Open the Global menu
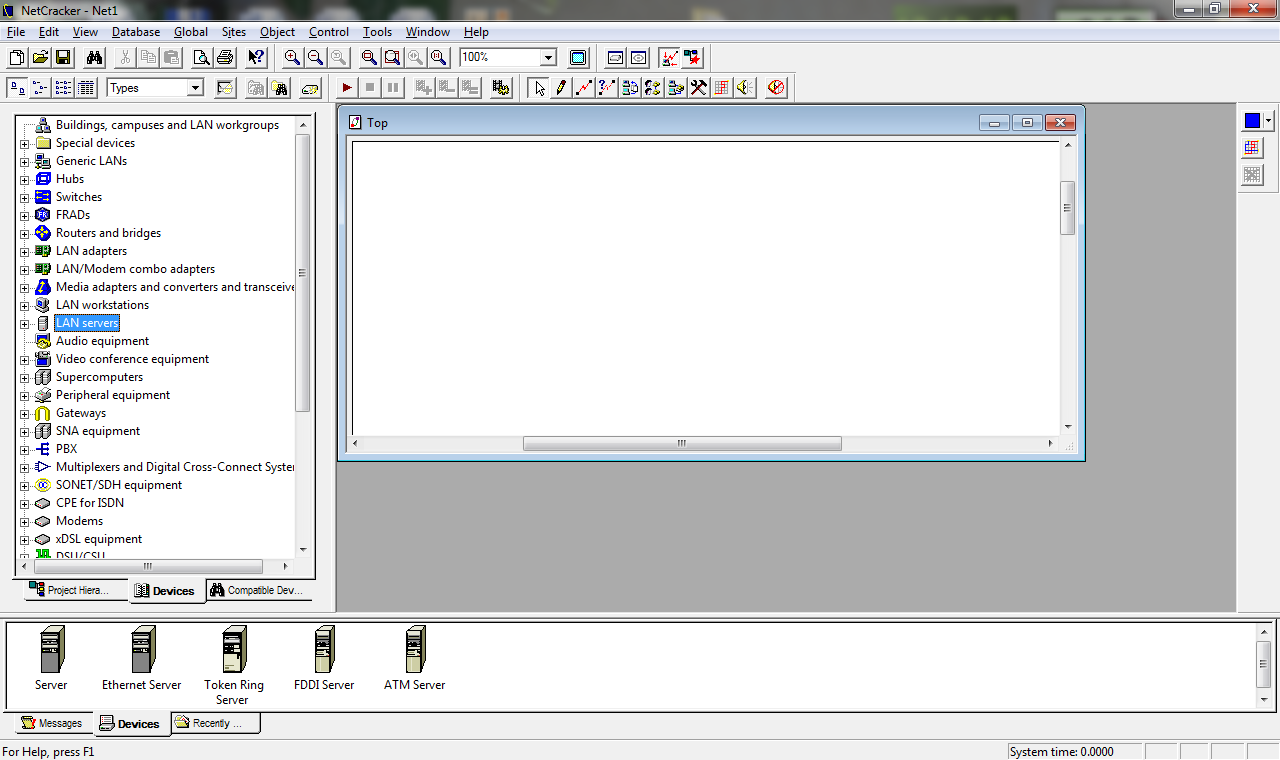The width and height of the screenshot is (1280, 760). 191,32
